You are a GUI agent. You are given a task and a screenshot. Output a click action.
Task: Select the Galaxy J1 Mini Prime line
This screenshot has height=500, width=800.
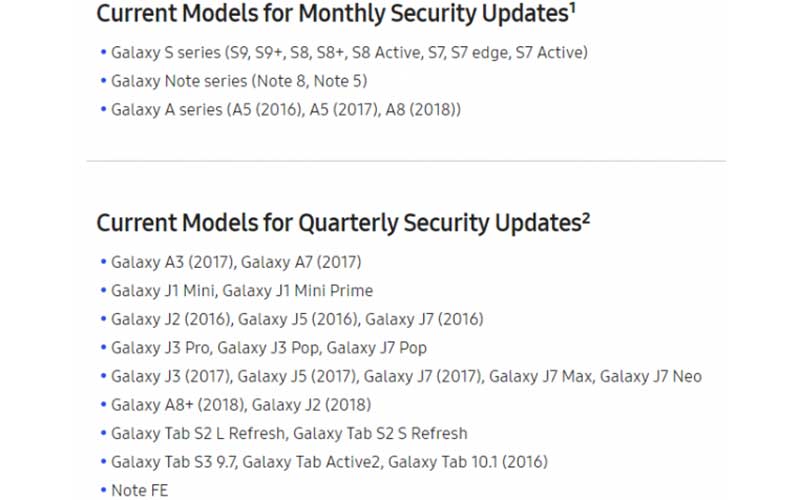pyautogui.click(x=242, y=291)
